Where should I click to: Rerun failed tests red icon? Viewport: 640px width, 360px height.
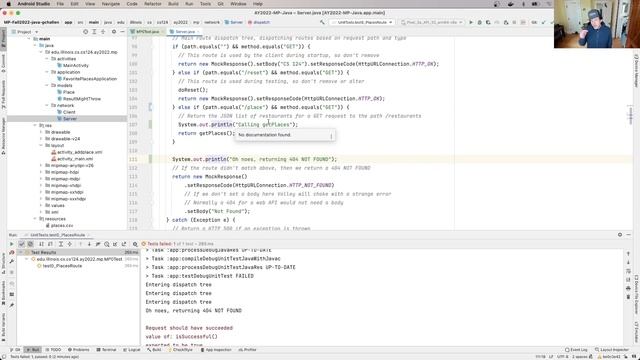11,253
